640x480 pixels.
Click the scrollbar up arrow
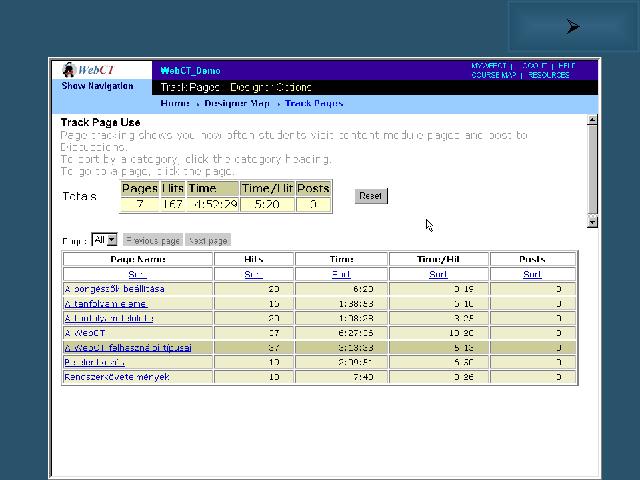point(592,120)
